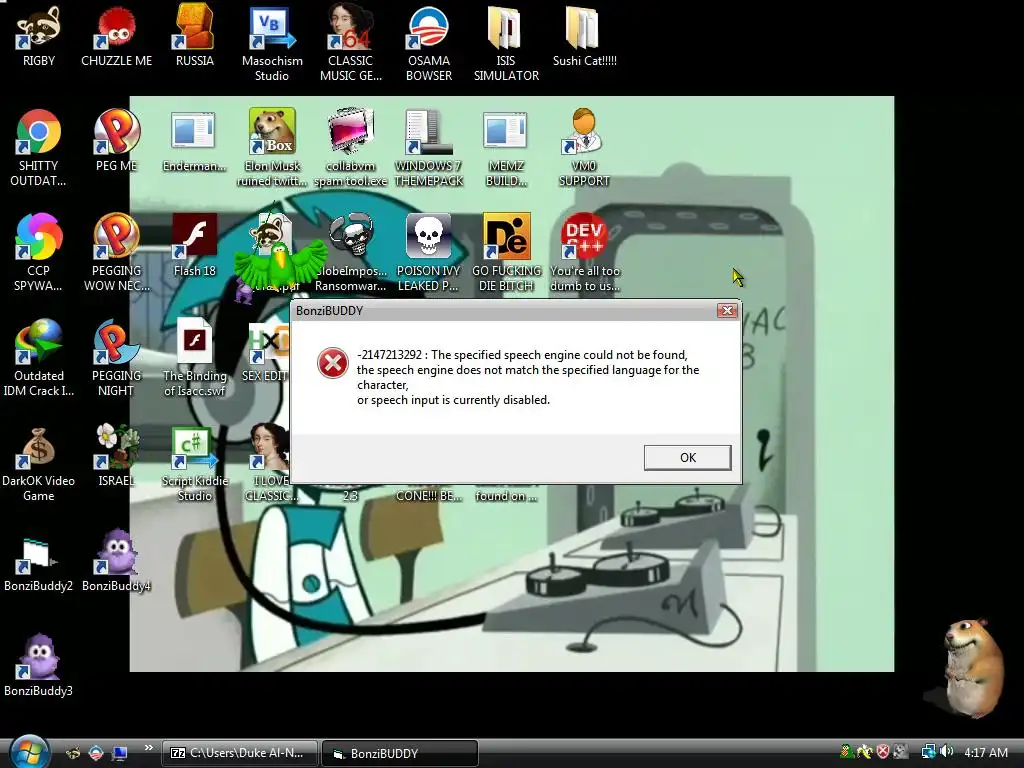This screenshot has width=1024, height=768.
Task: Click the hamster agent character on desktop
Action: coord(972,667)
